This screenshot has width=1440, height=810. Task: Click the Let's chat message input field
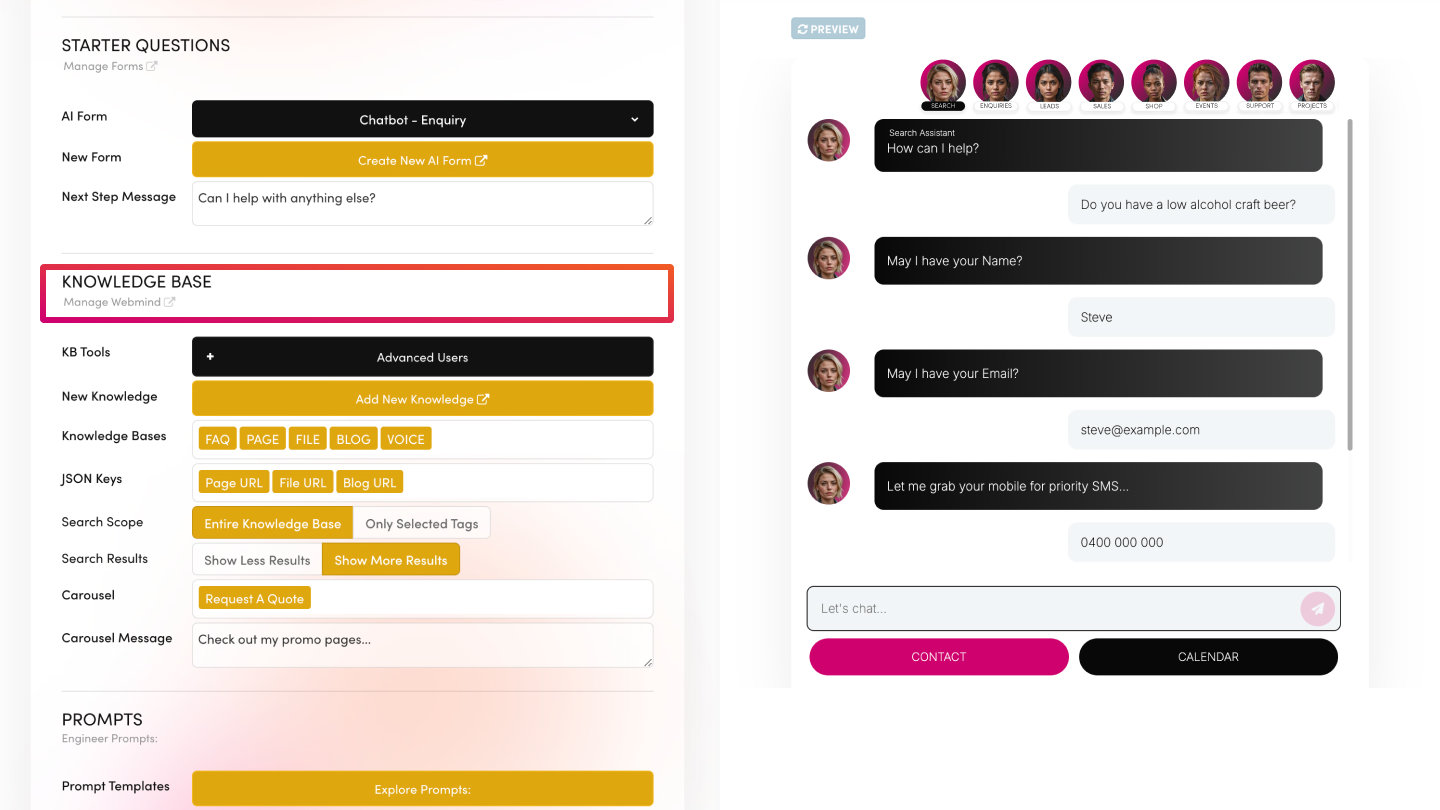[1073, 608]
